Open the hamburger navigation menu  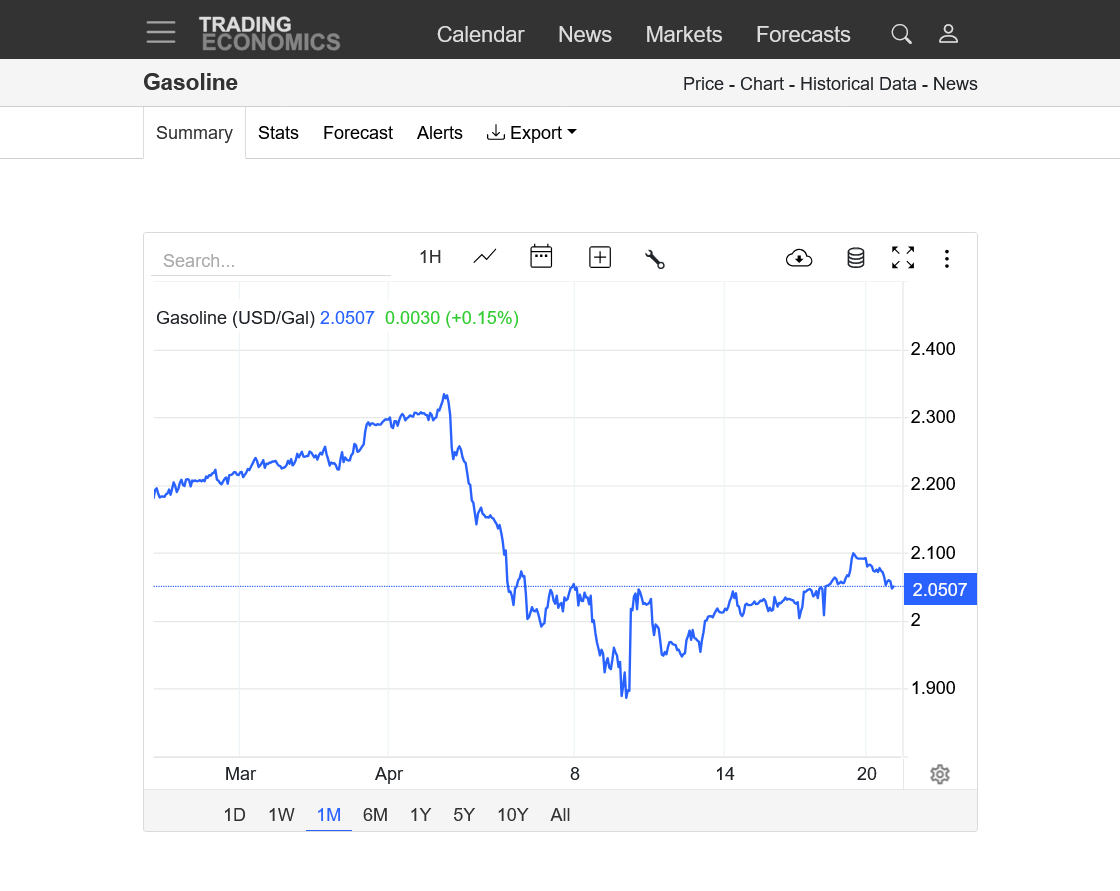coord(160,32)
